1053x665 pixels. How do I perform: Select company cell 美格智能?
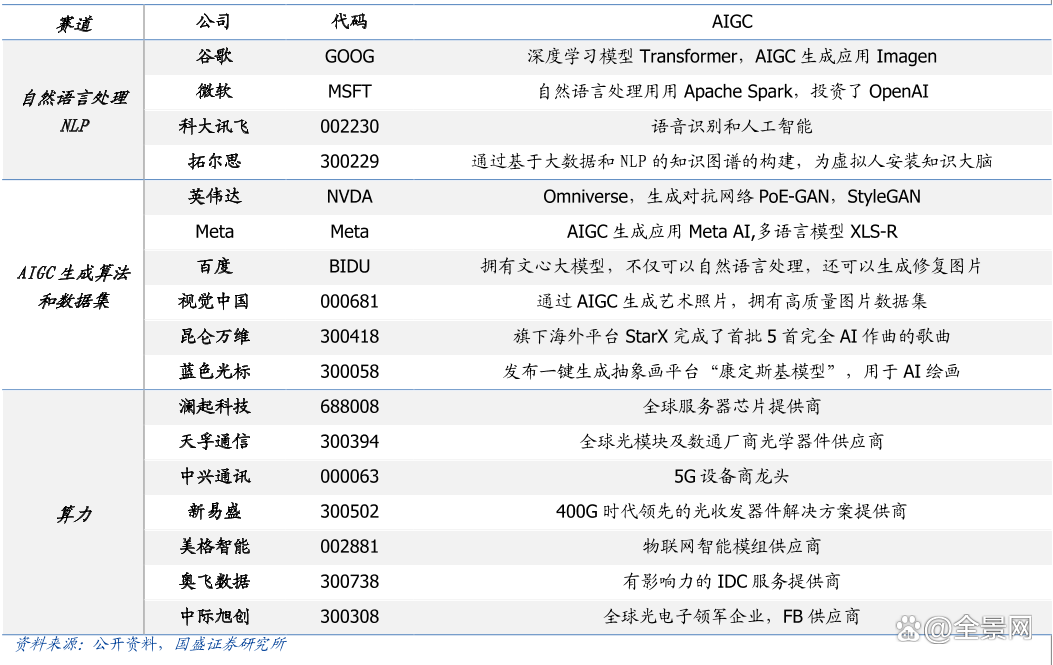click(214, 546)
